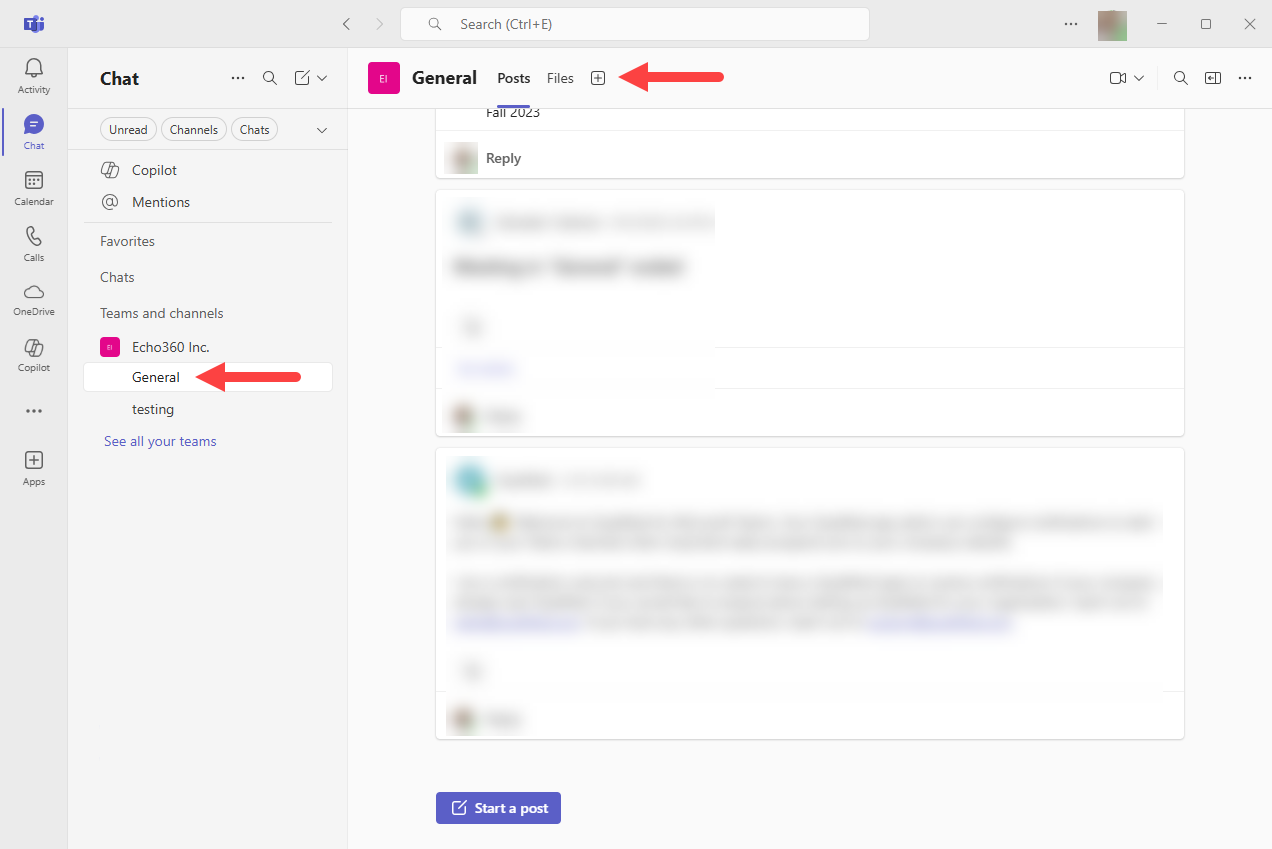Open the Activity feed
1272x849 pixels.
tap(34, 76)
